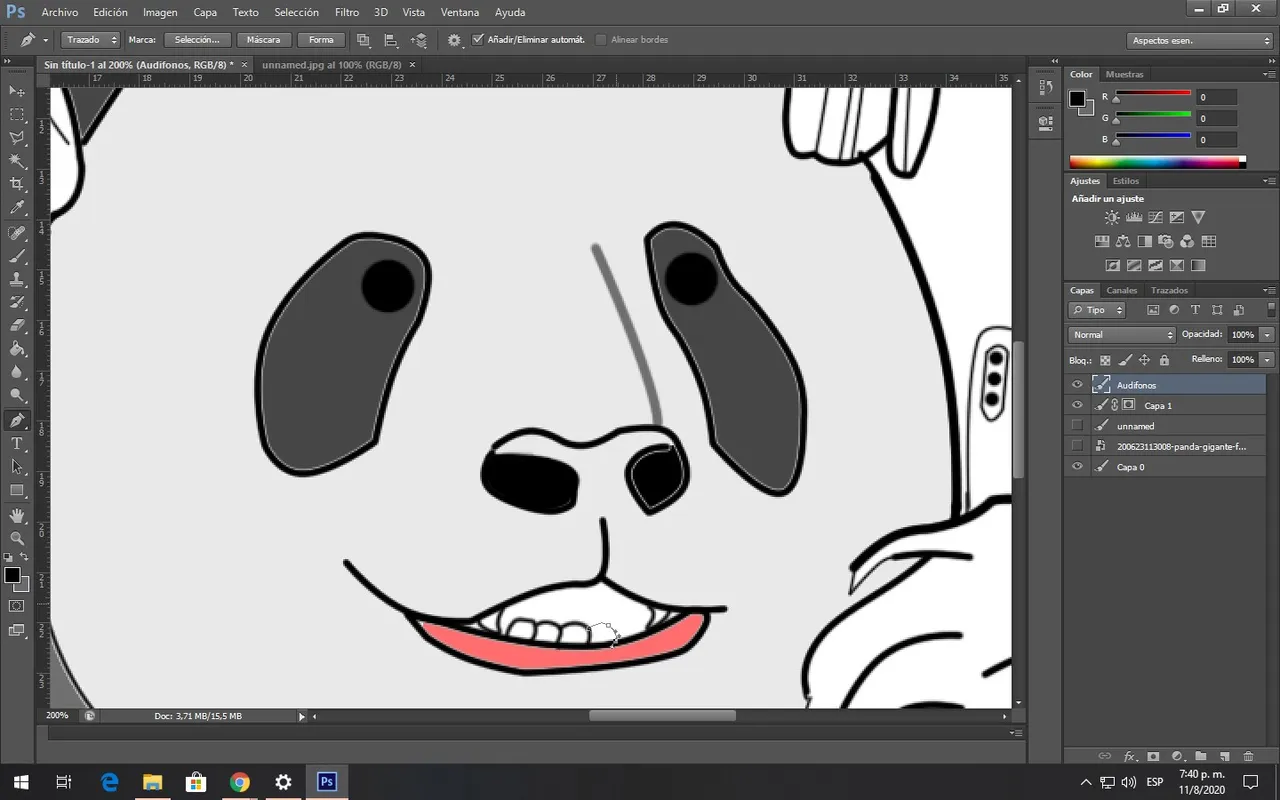1280x800 pixels.
Task: Open the Opacidad value dropdown arrow
Action: [1268, 335]
